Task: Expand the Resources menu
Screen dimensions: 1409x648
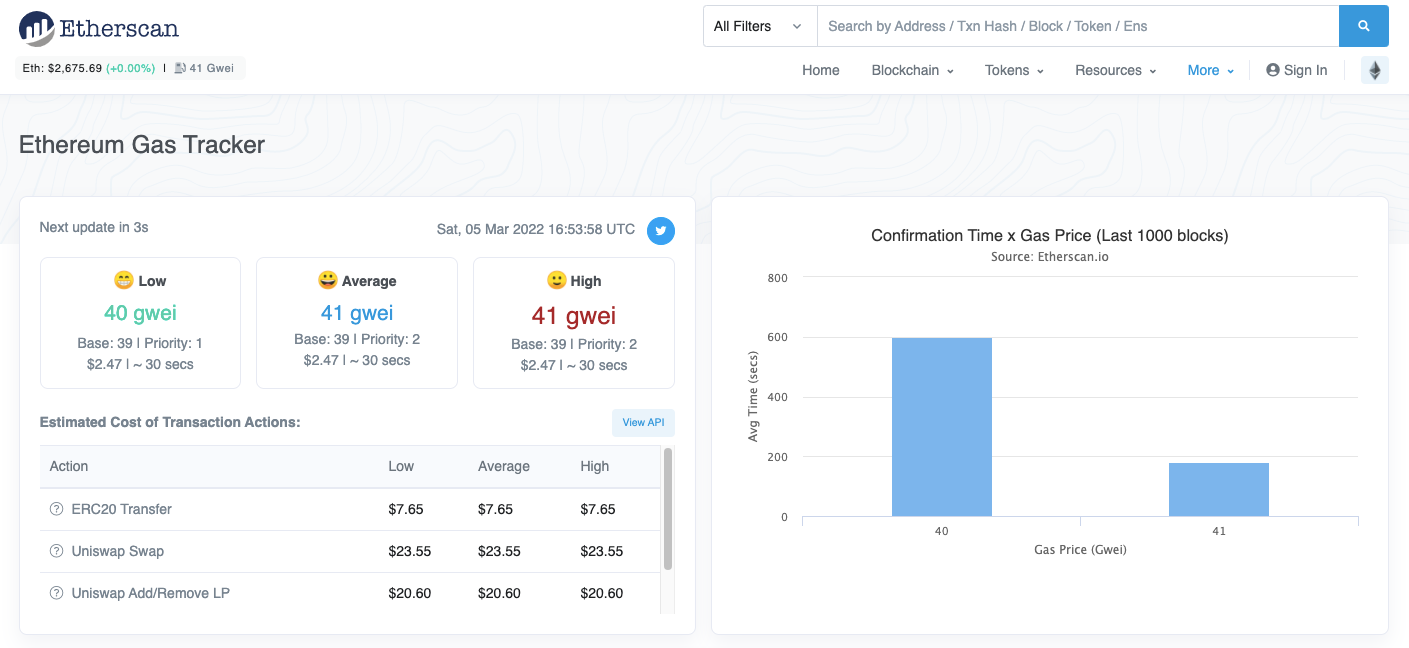Action: point(1115,70)
